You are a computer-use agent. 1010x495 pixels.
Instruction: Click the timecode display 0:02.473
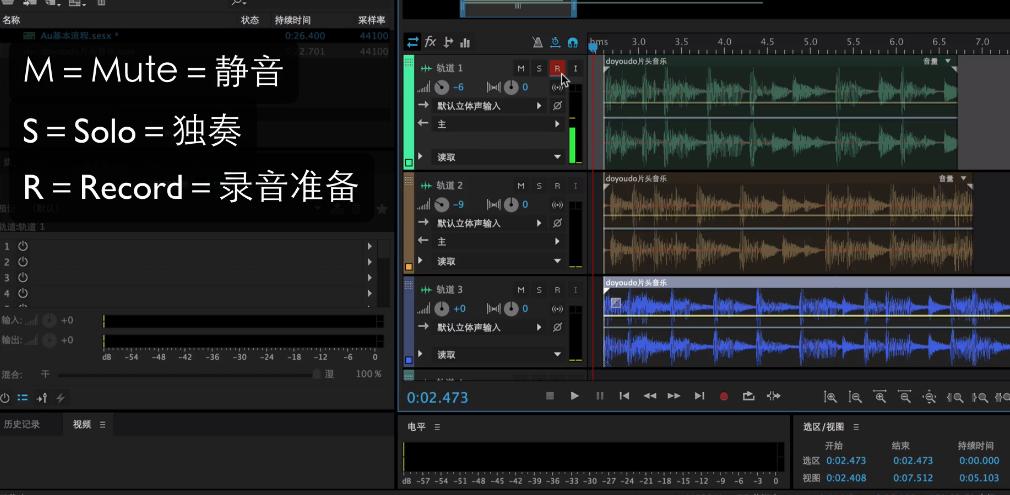[437, 397]
